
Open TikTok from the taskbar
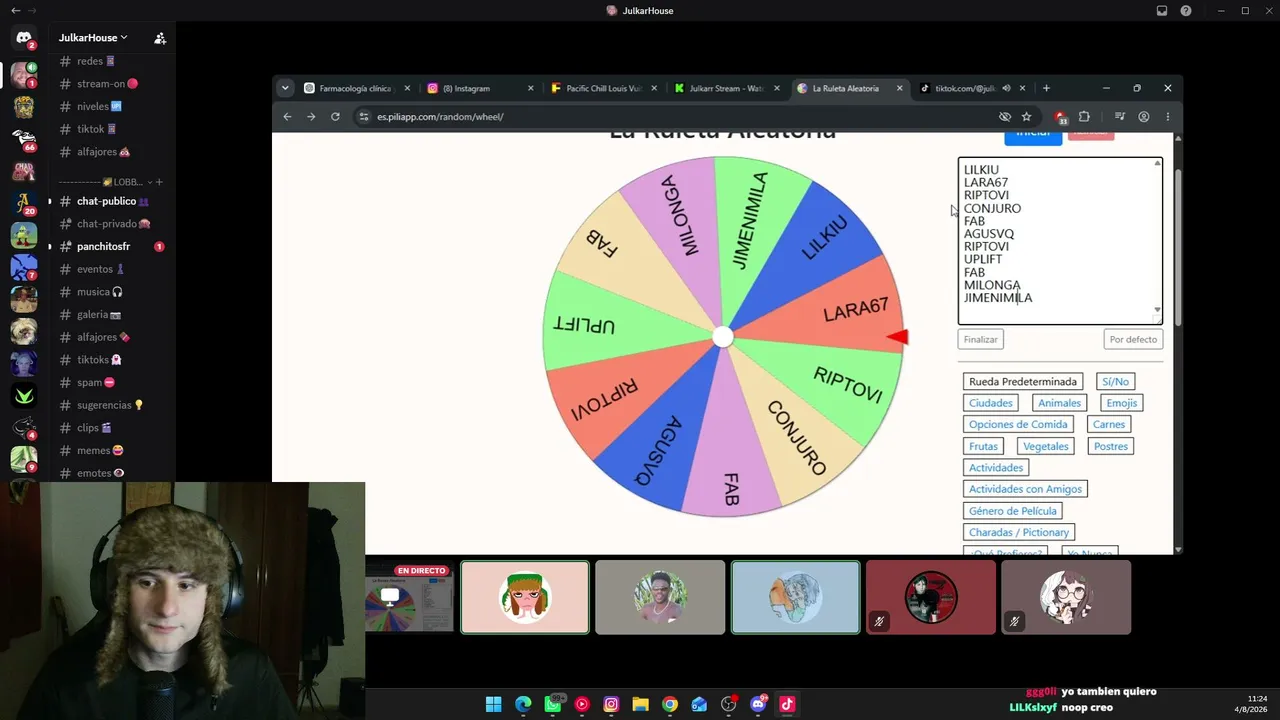click(x=787, y=704)
